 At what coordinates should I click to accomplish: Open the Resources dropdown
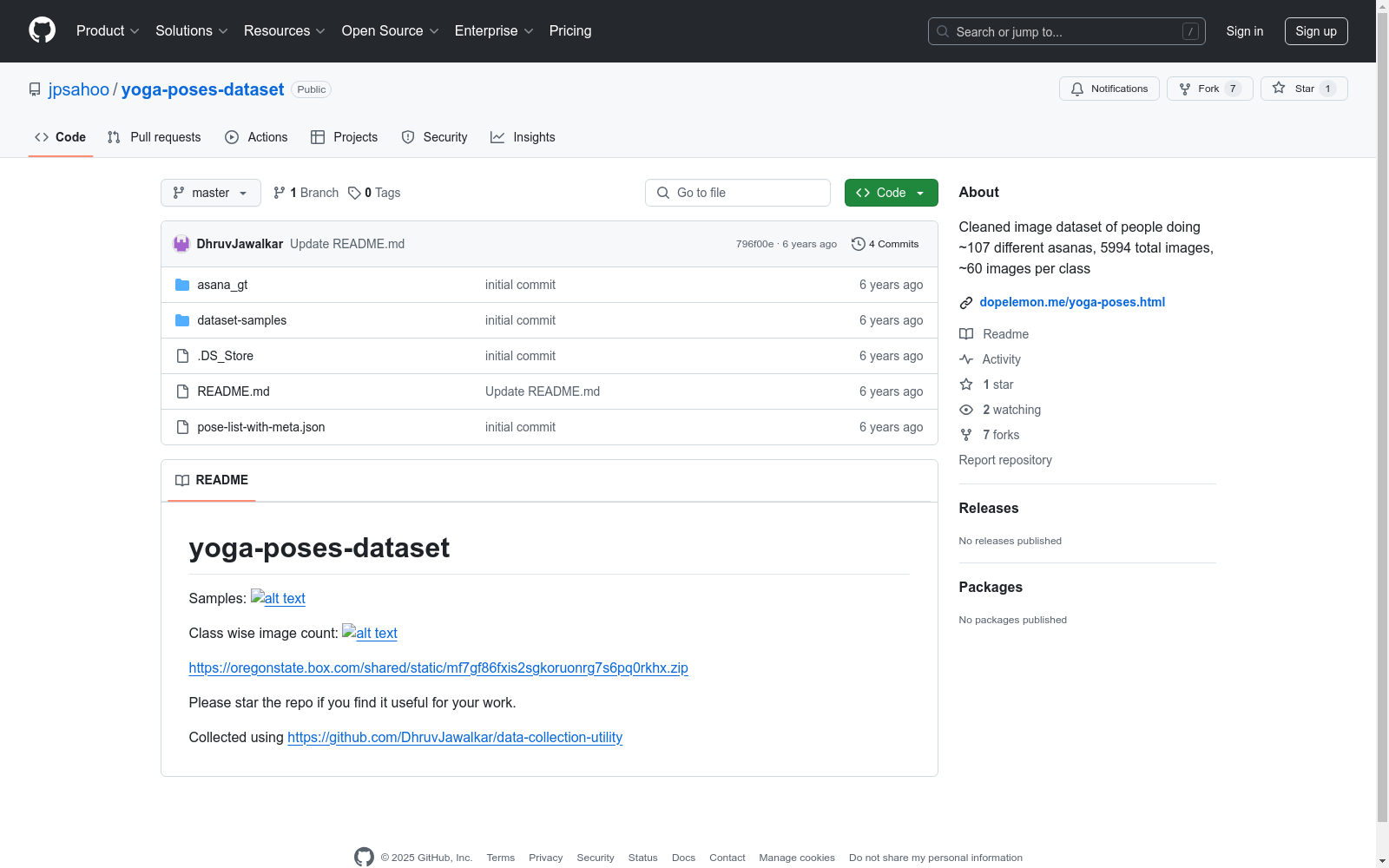tap(285, 31)
